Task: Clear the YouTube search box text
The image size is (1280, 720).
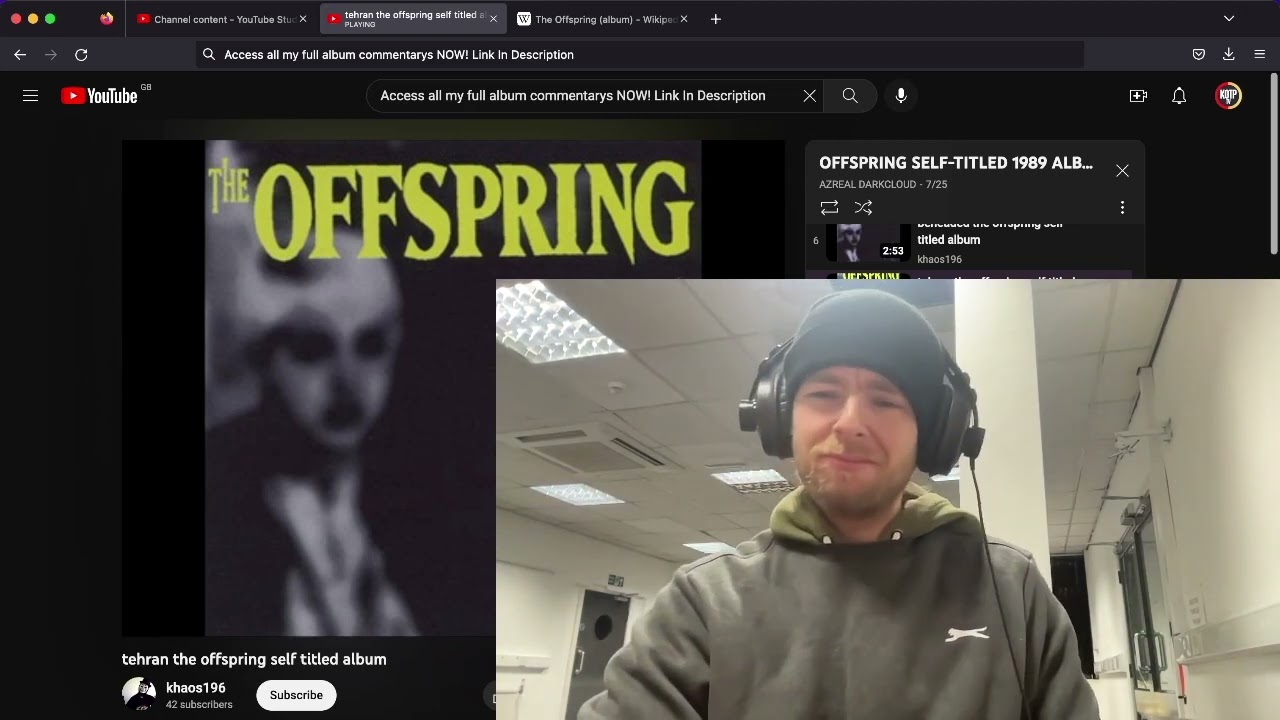Action: [809, 96]
